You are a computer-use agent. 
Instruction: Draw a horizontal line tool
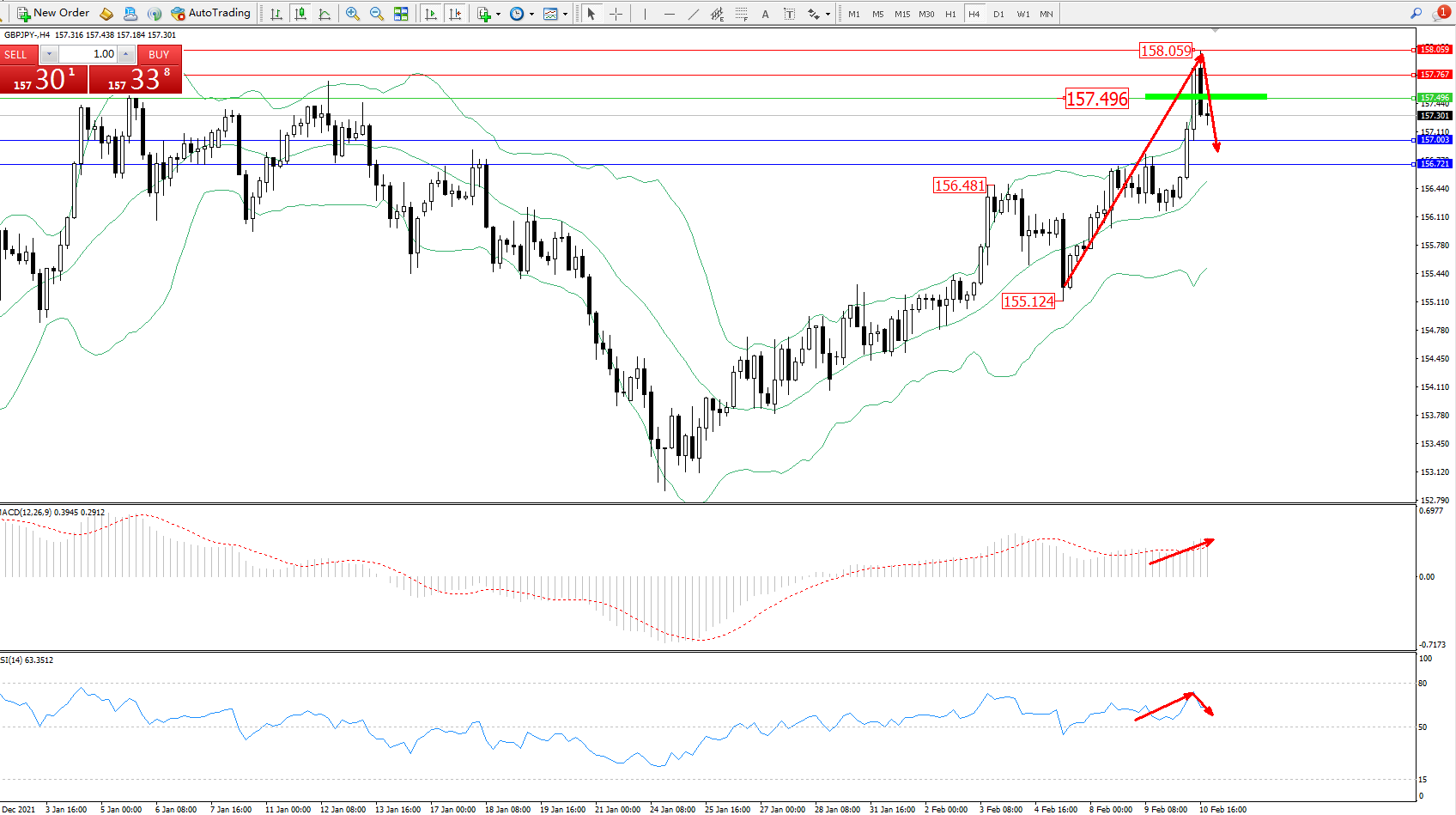pos(670,14)
